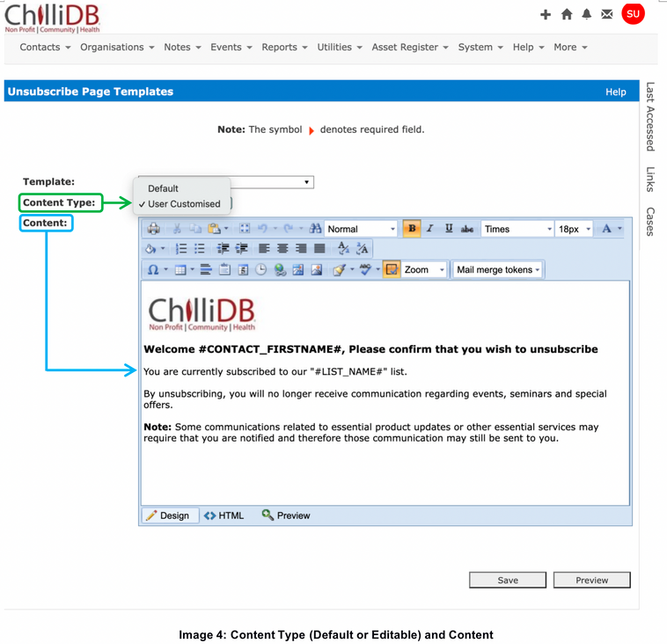This screenshot has width=667, height=644.
Task: Click the Indent icon
Action: pos(223,249)
